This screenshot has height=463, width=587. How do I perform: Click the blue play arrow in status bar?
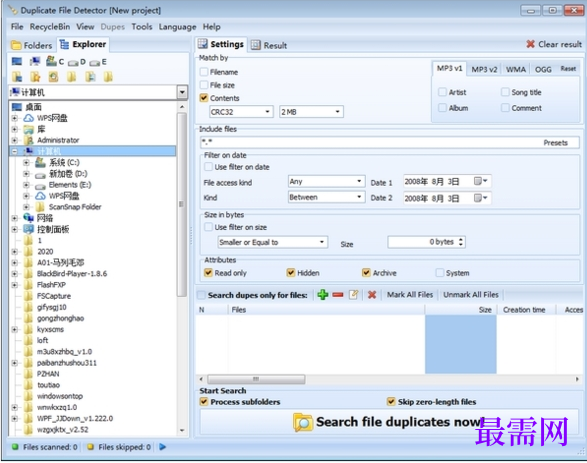point(162,447)
